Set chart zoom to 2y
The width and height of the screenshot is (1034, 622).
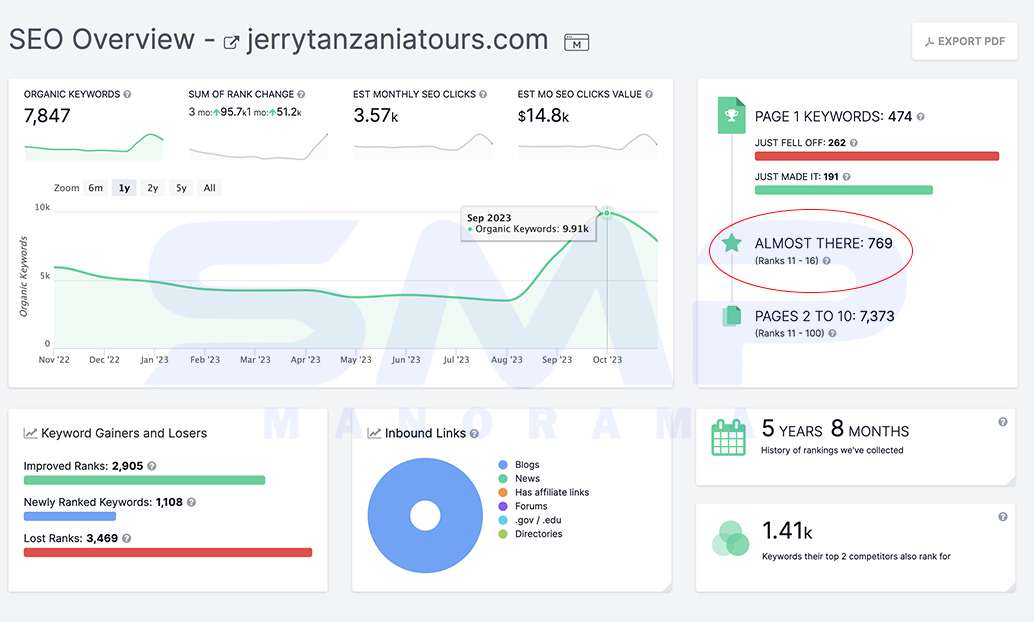[x=152, y=188]
